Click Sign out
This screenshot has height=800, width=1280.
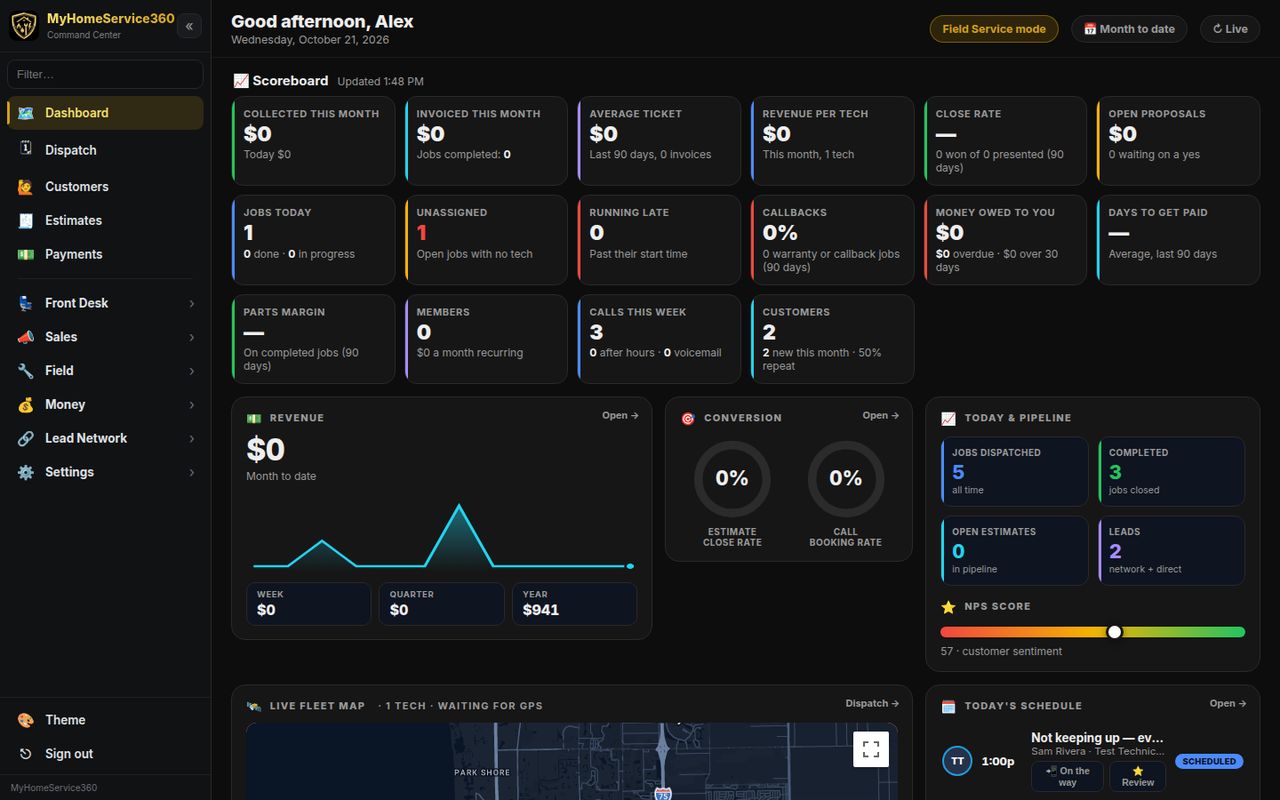(105, 754)
